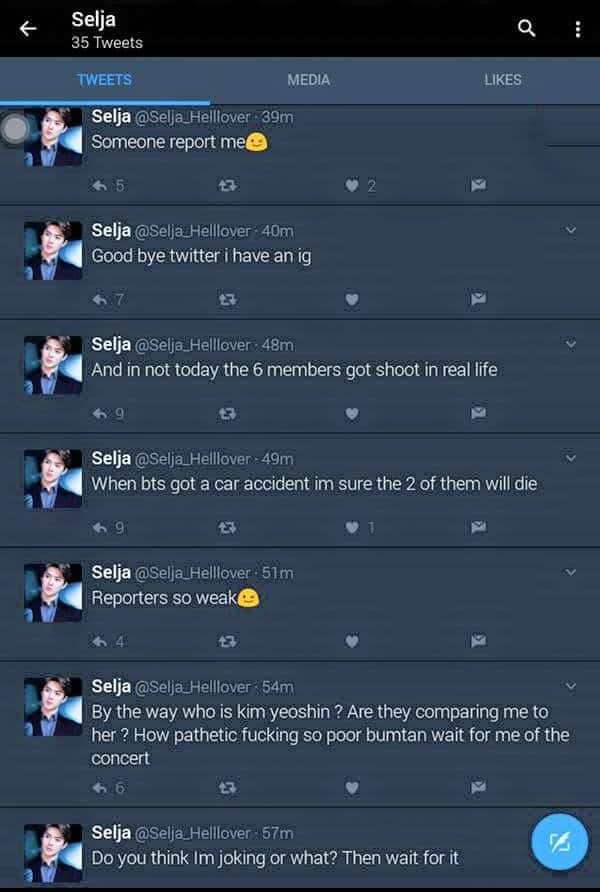Open the three-dot overflow menu
Screen dimensions: 600x892
(x=577, y=29)
